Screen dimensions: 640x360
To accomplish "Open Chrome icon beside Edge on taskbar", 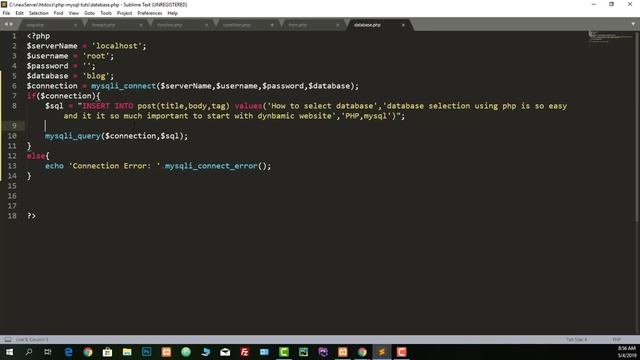I will coord(88,352).
